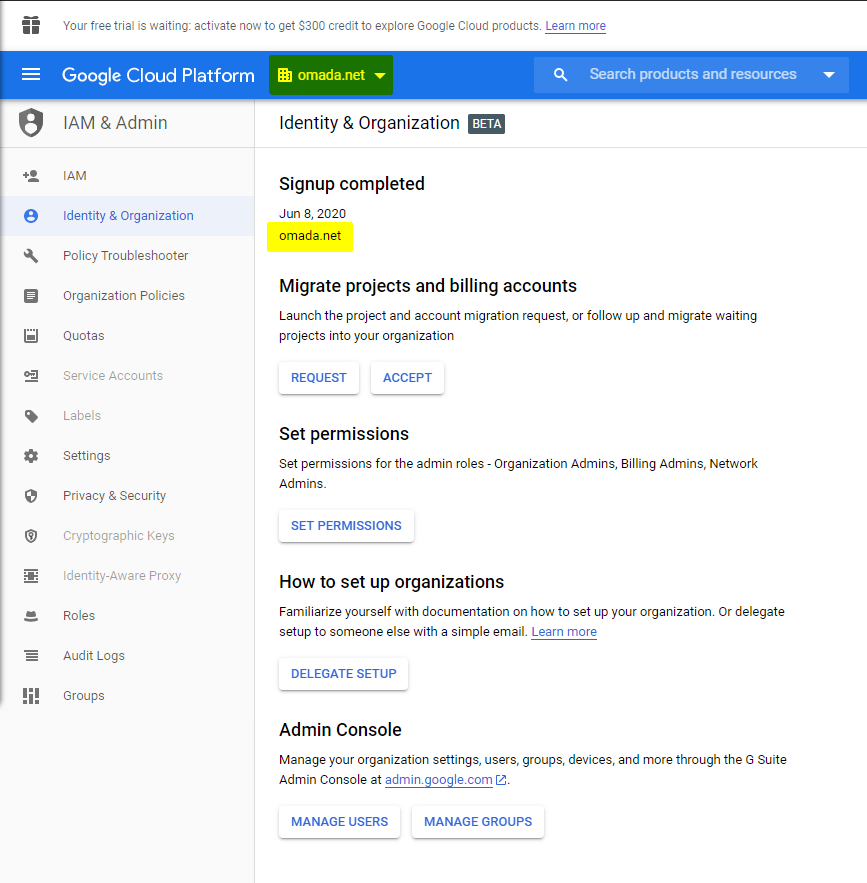This screenshot has width=867, height=883.
Task: Click the Audit Logs lines icon
Action: (x=31, y=655)
